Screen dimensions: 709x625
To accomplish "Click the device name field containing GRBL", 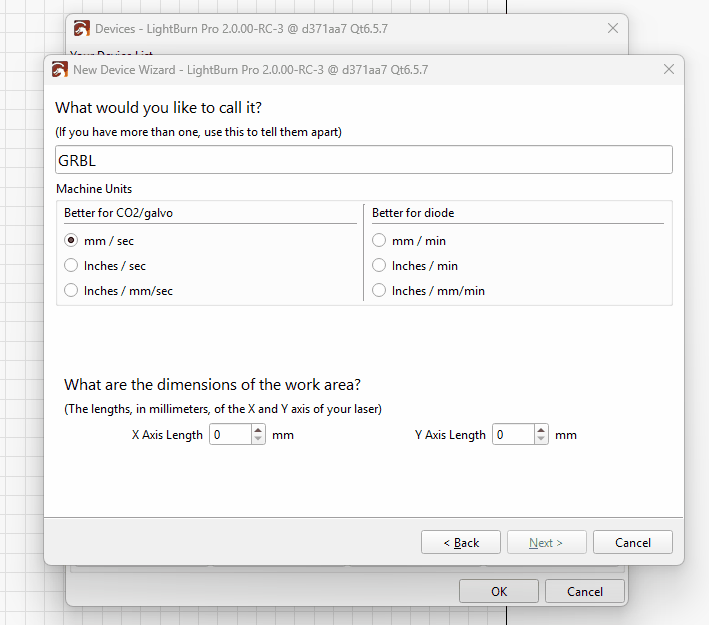I will point(364,160).
